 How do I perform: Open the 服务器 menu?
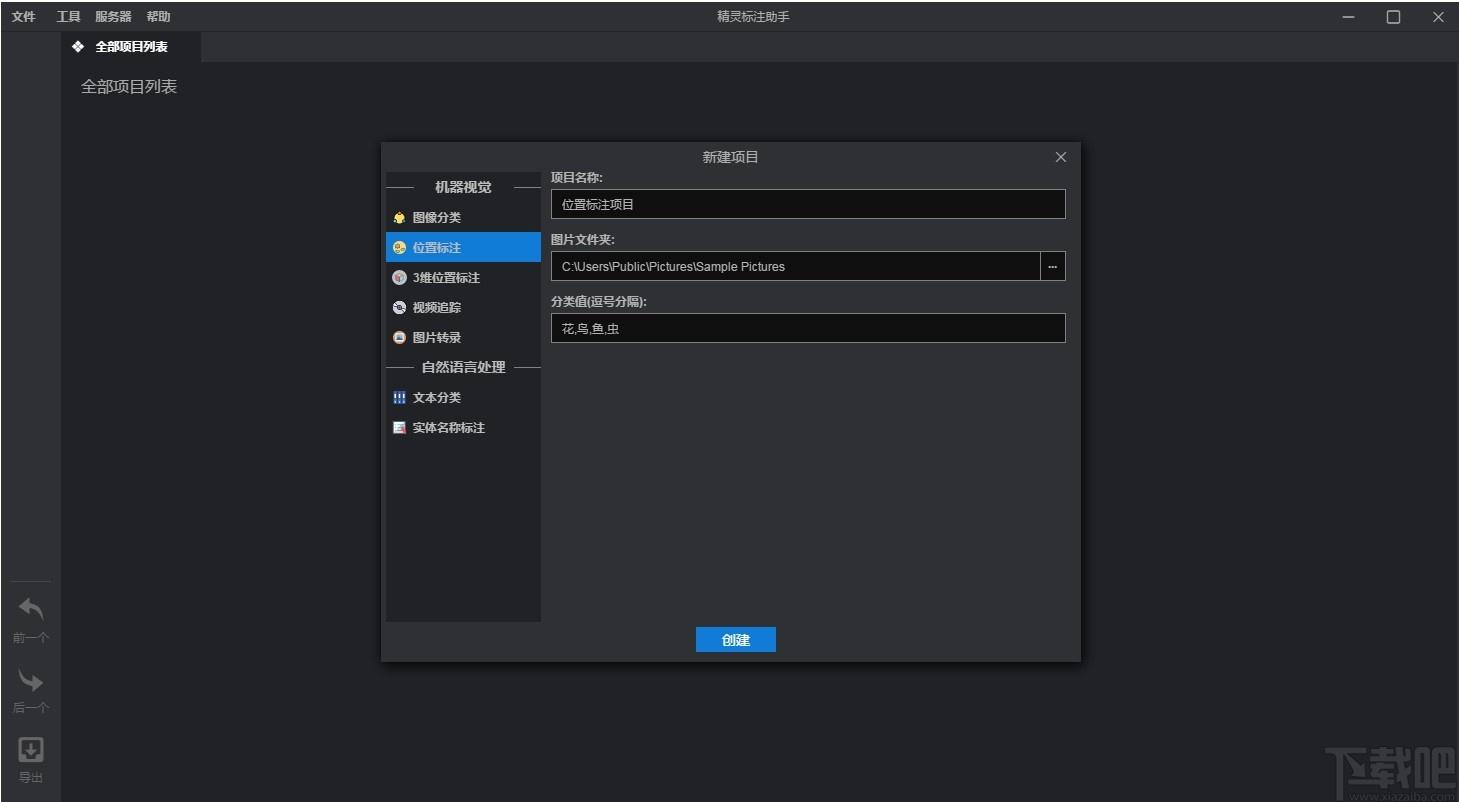coord(113,17)
